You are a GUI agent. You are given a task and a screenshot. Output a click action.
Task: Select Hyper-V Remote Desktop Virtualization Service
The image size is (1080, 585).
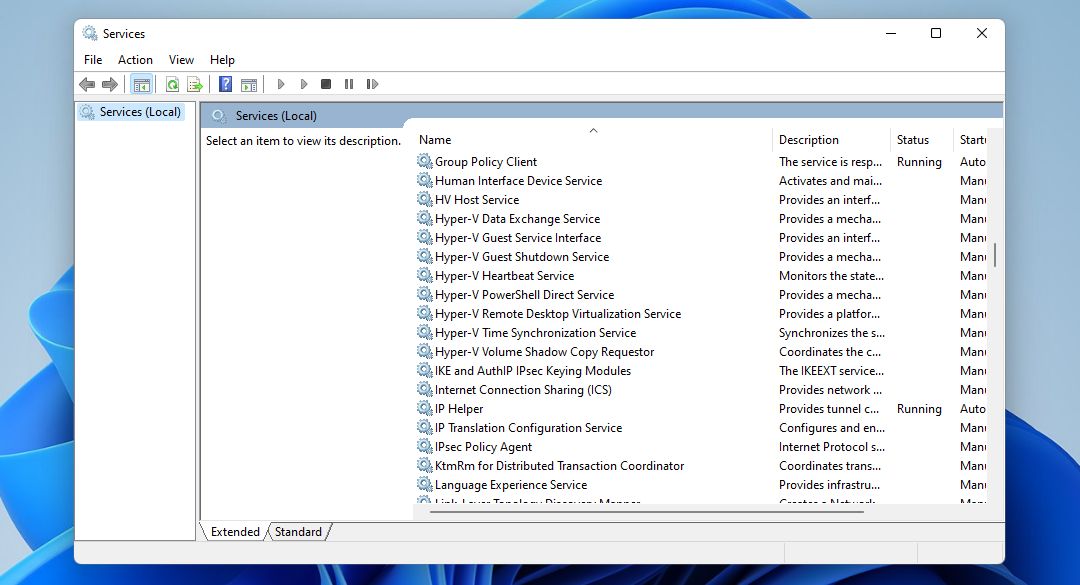point(558,314)
